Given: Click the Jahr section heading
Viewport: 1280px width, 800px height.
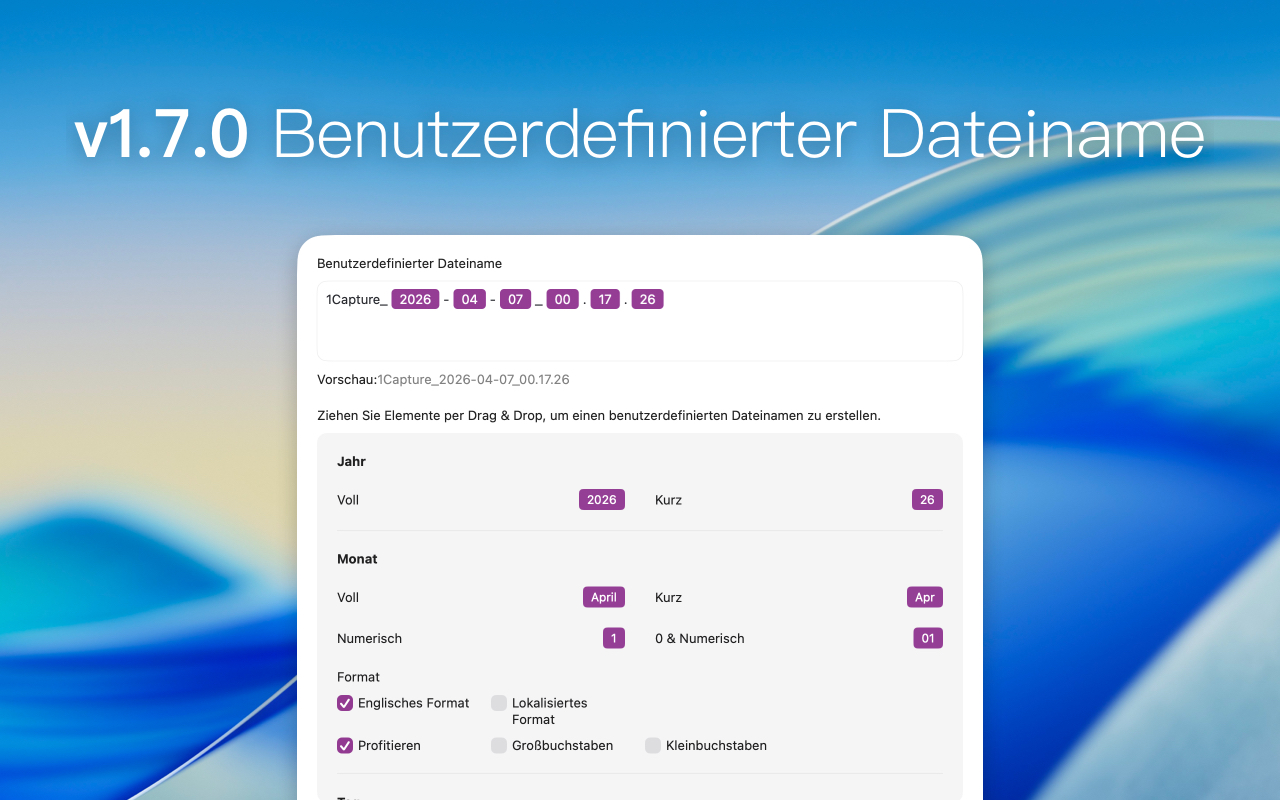Looking at the screenshot, I should point(352,462).
